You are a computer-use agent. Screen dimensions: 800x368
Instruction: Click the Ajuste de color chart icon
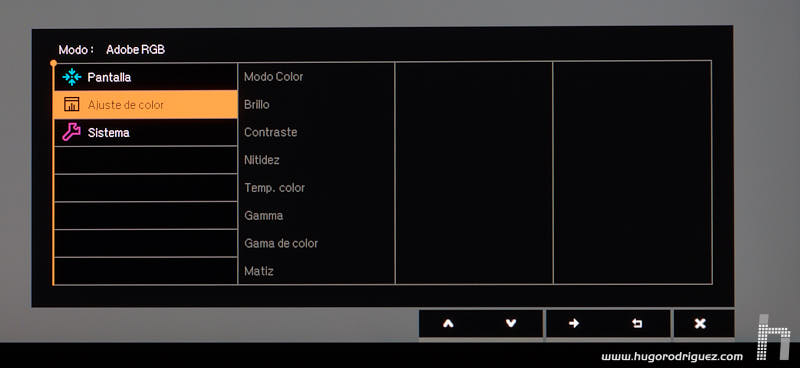(x=71, y=105)
